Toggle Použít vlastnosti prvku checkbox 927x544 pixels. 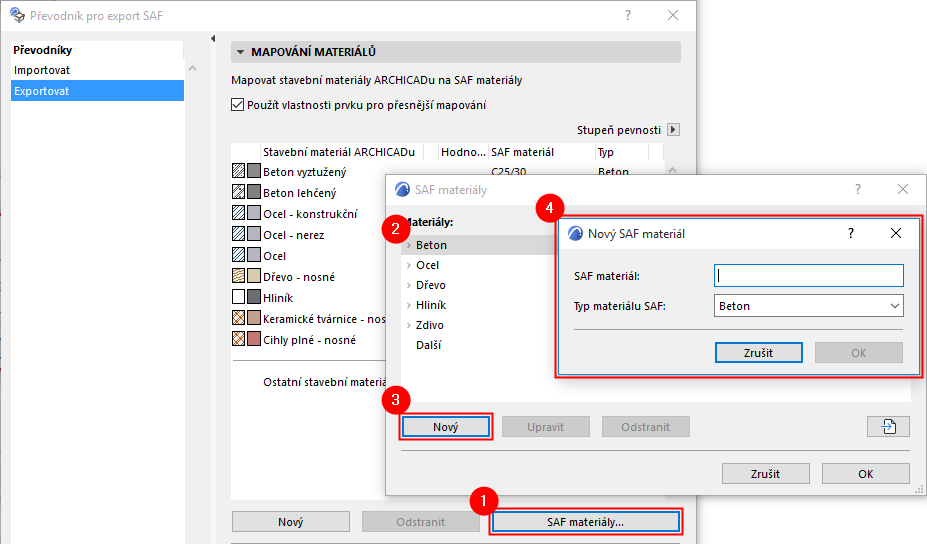coord(238,105)
